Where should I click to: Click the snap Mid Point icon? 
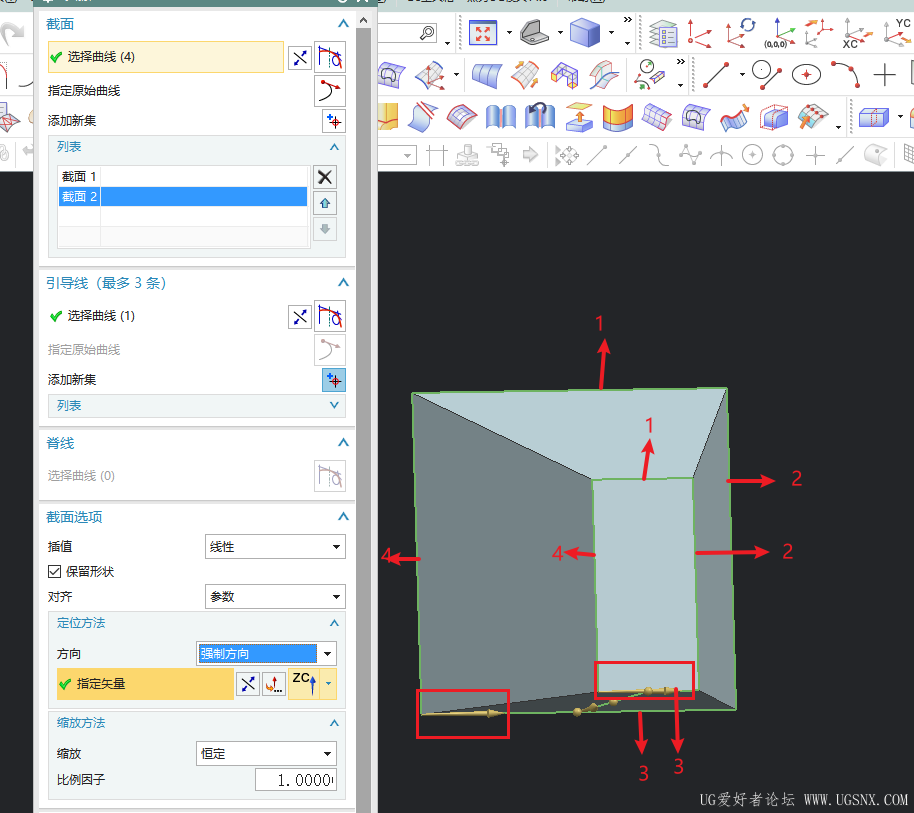(628, 155)
